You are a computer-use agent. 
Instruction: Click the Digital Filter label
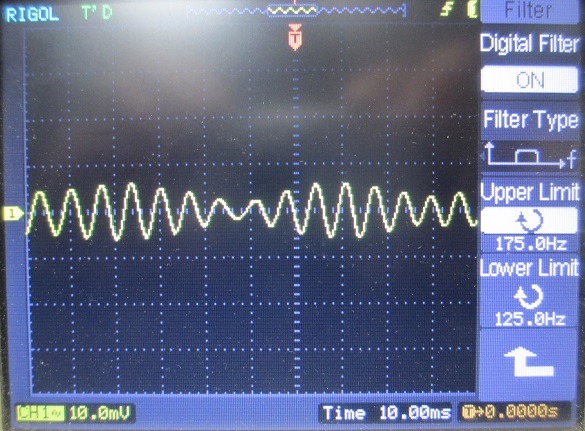529,44
